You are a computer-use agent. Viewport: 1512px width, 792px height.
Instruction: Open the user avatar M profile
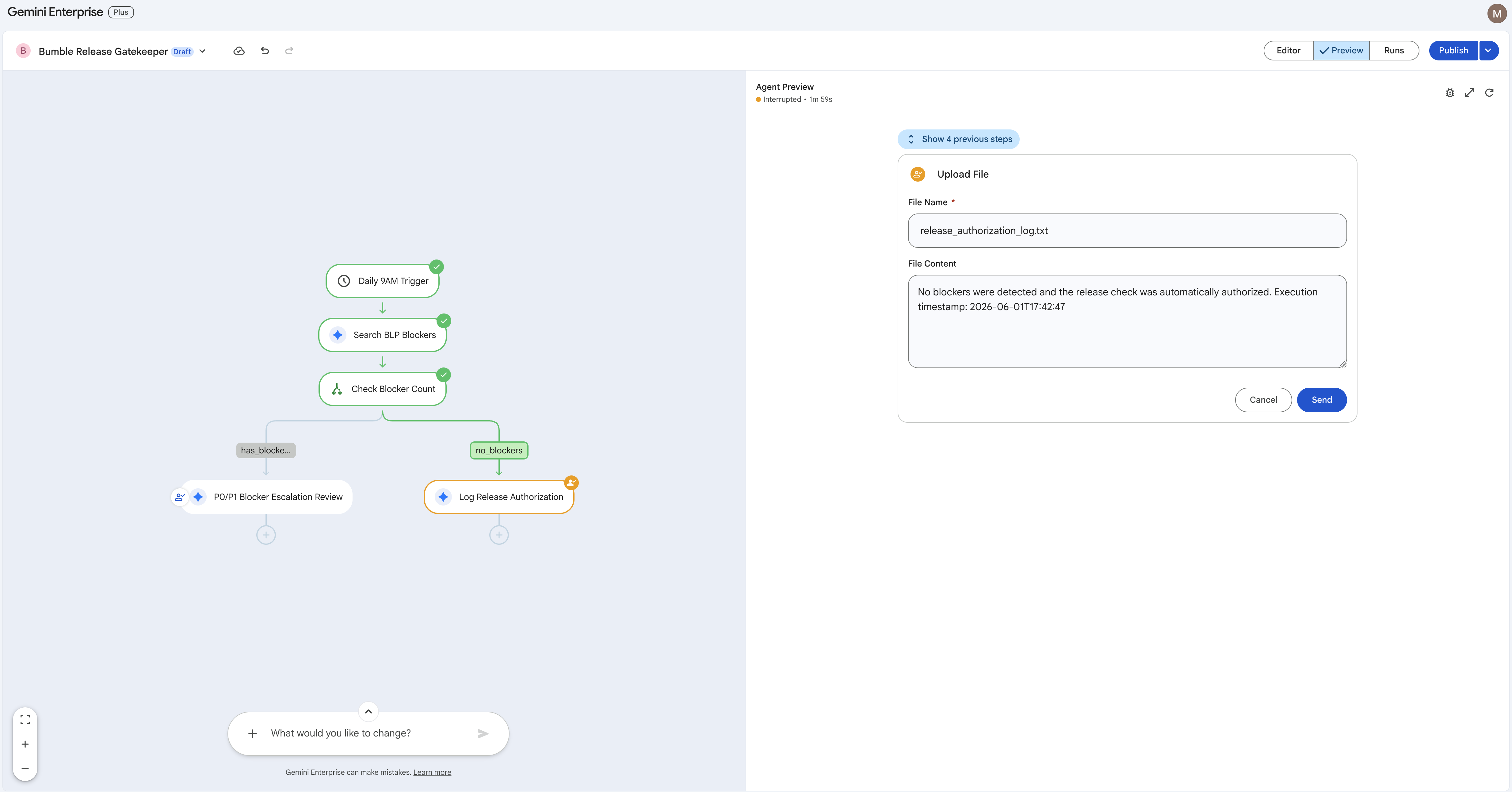[1497, 13]
